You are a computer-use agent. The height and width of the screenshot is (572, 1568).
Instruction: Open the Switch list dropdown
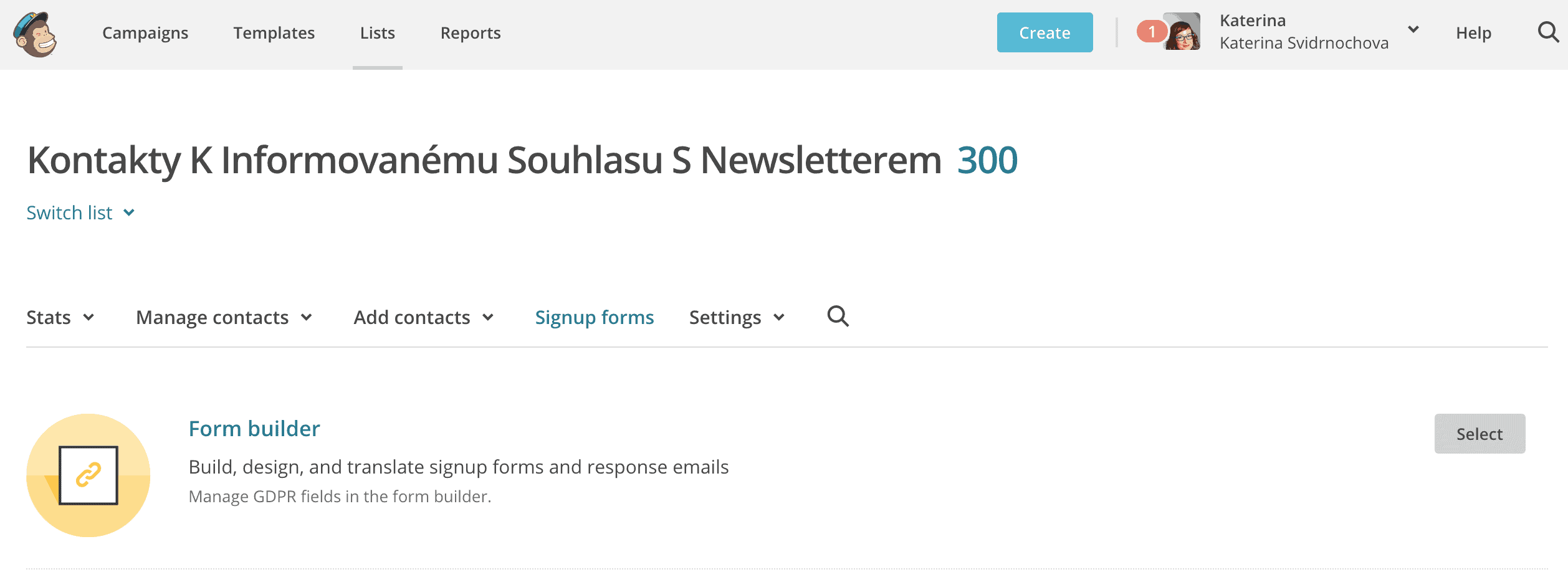coord(80,213)
